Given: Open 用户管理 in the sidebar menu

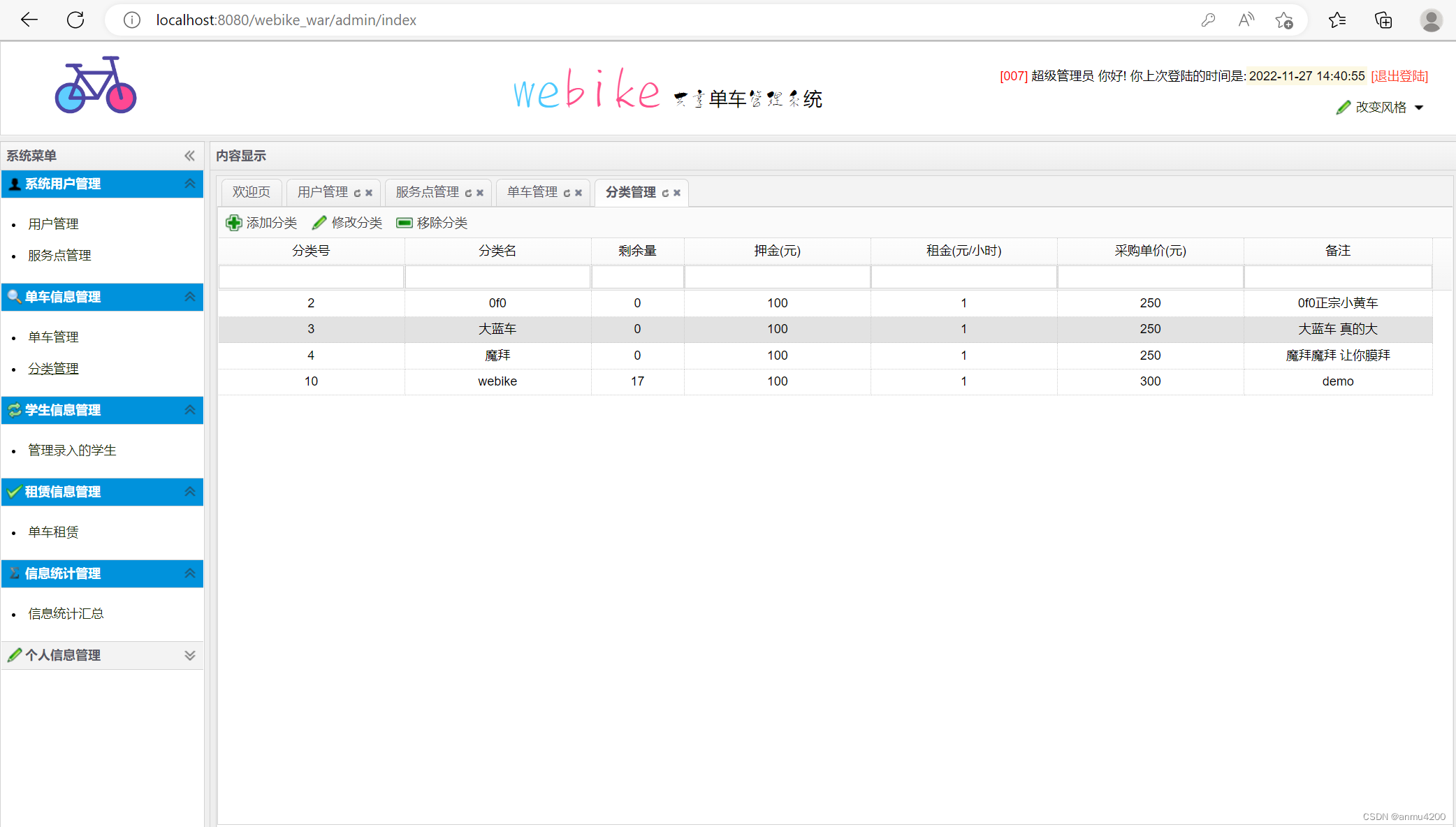Looking at the screenshot, I should point(53,224).
